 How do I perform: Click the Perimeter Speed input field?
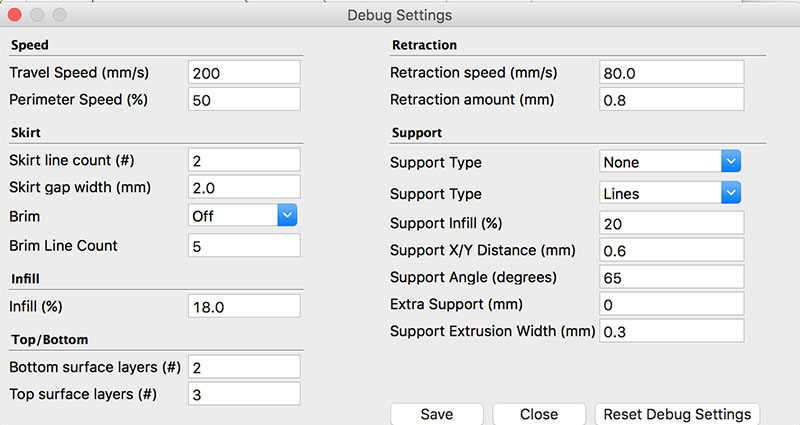click(x=244, y=100)
